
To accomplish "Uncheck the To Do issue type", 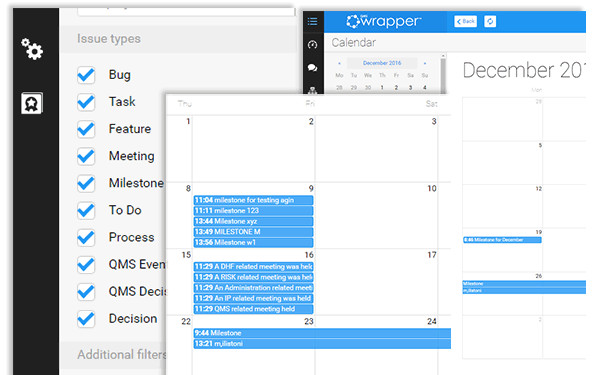I will (86, 210).
